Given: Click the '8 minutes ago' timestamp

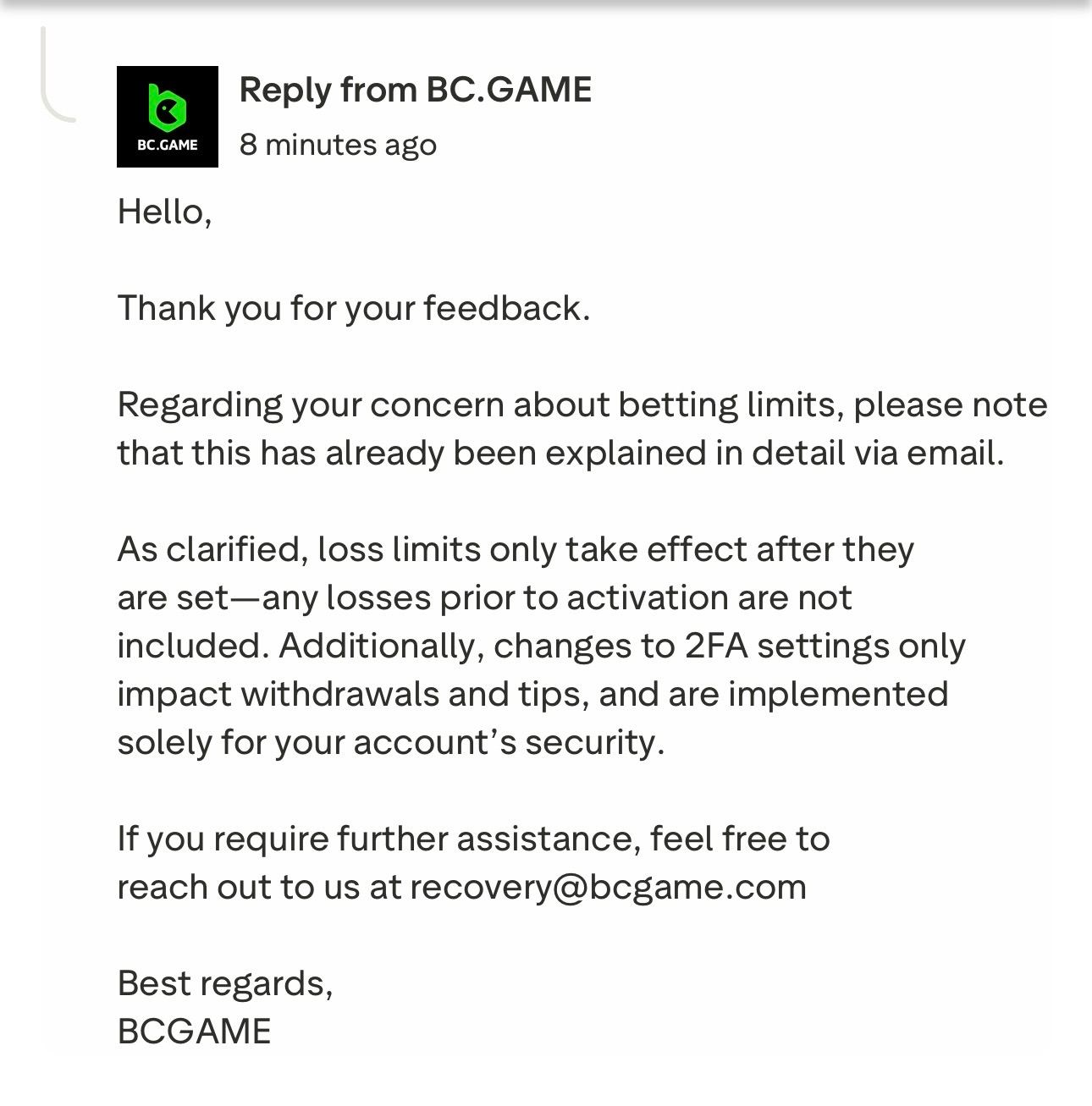Looking at the screenshot, I should (x=338, y=145).
